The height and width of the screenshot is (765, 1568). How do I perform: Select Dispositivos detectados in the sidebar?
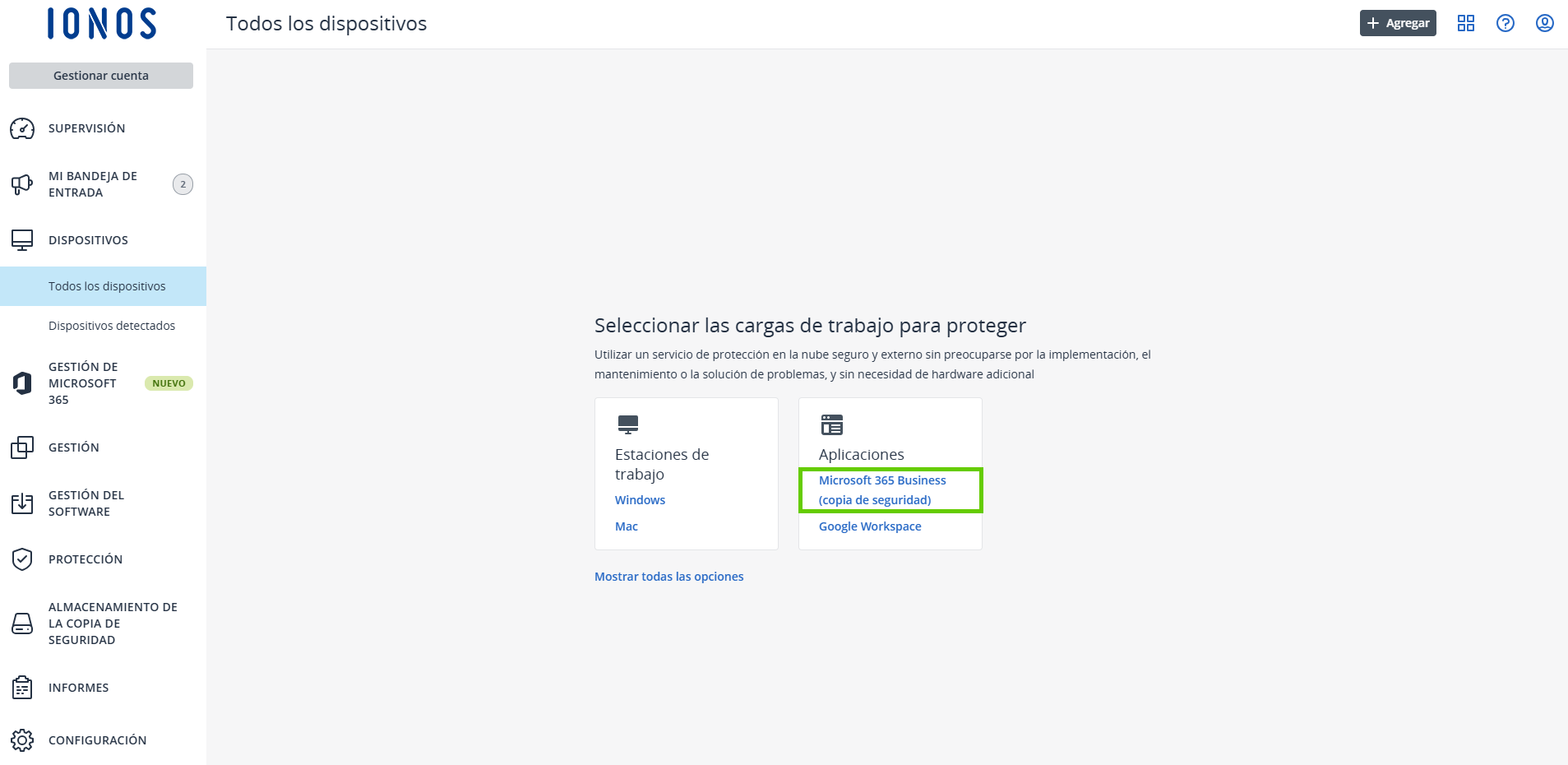[x=112, y=325]
